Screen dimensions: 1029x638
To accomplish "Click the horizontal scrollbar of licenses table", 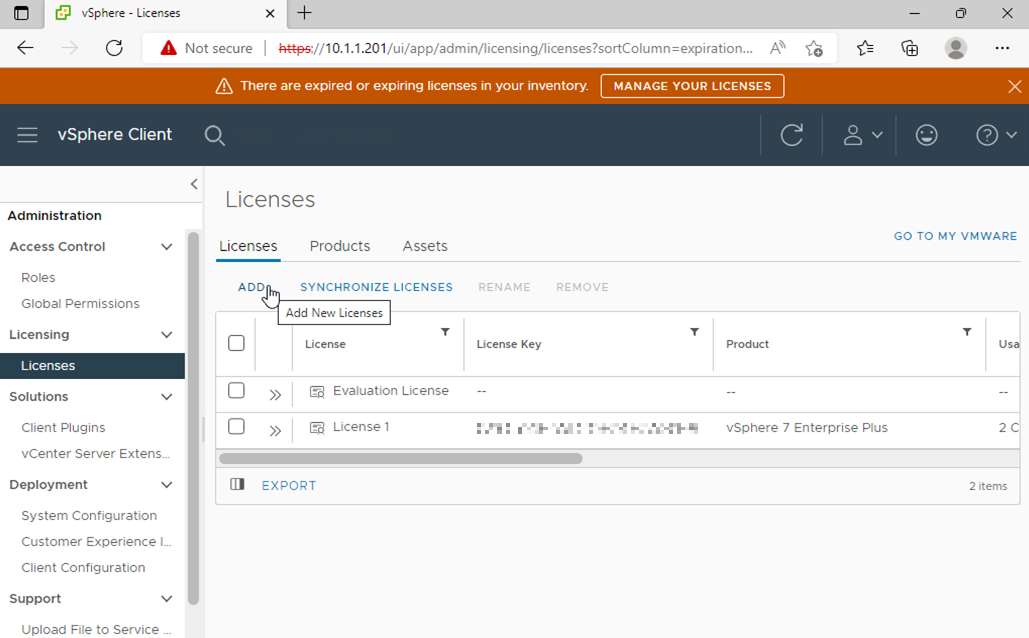I will (400, 459).
